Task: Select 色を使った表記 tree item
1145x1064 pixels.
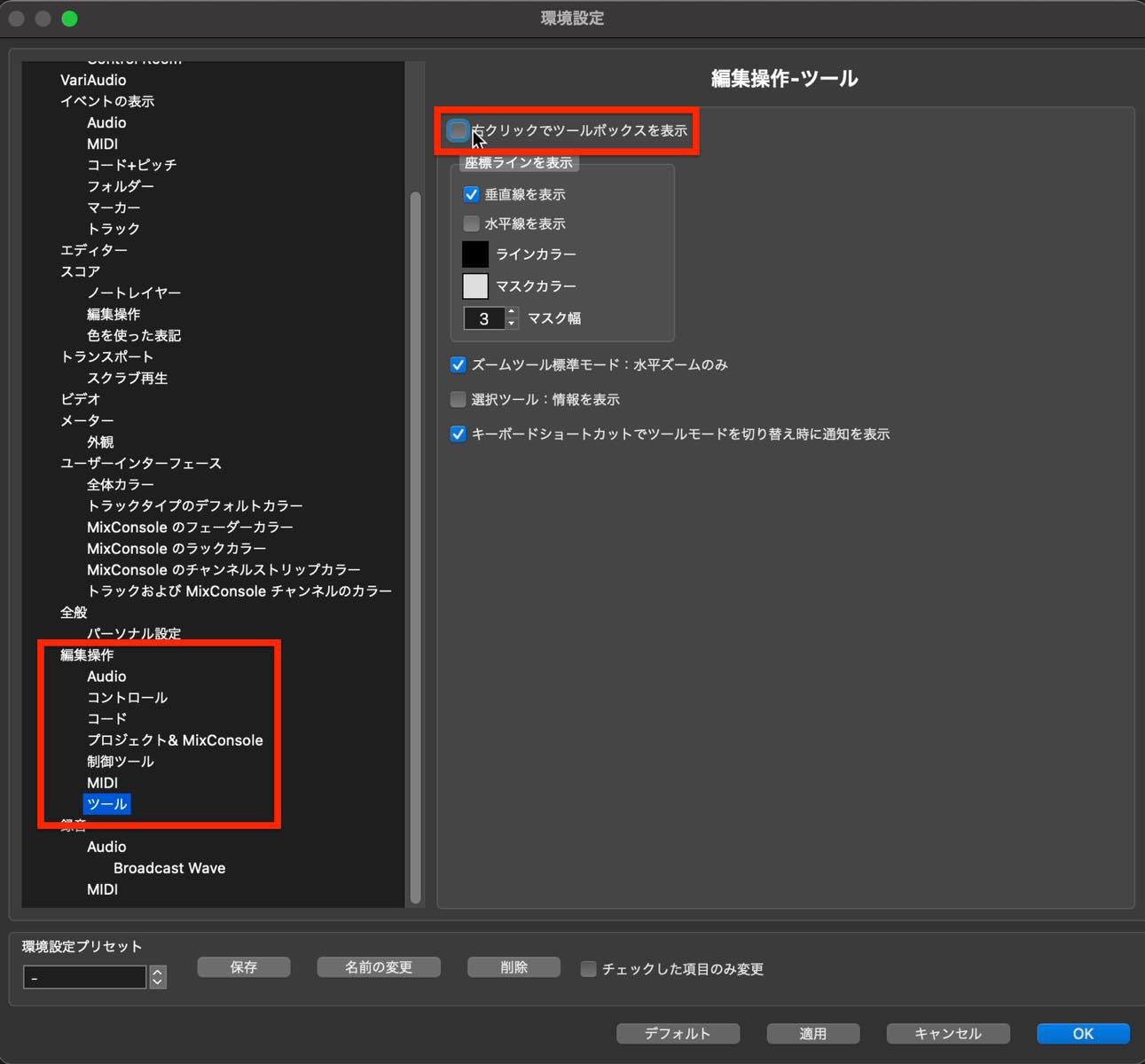Action: coord(134,335)
